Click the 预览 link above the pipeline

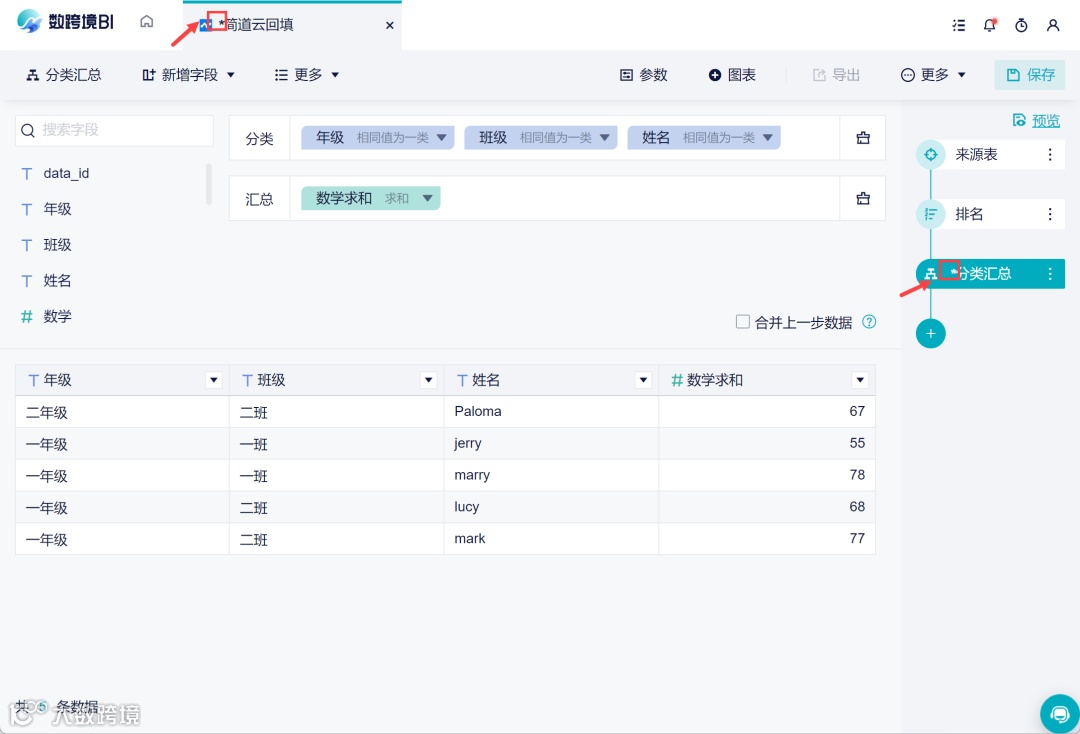pyautogui.click(x=1044, y=120)
